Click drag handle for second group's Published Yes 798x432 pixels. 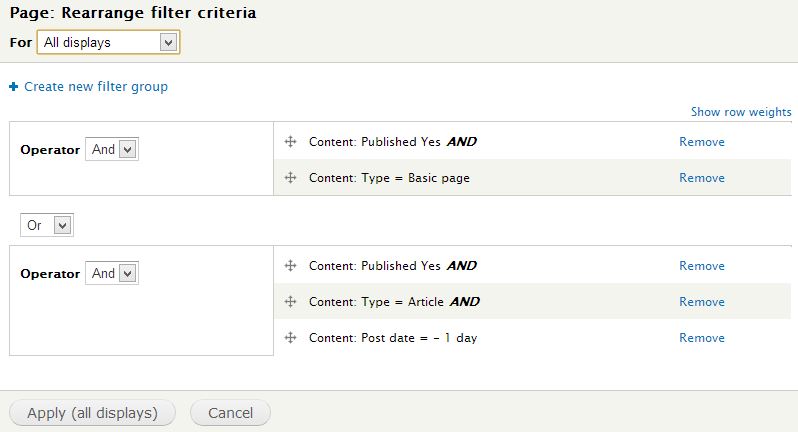pos(290,266)
